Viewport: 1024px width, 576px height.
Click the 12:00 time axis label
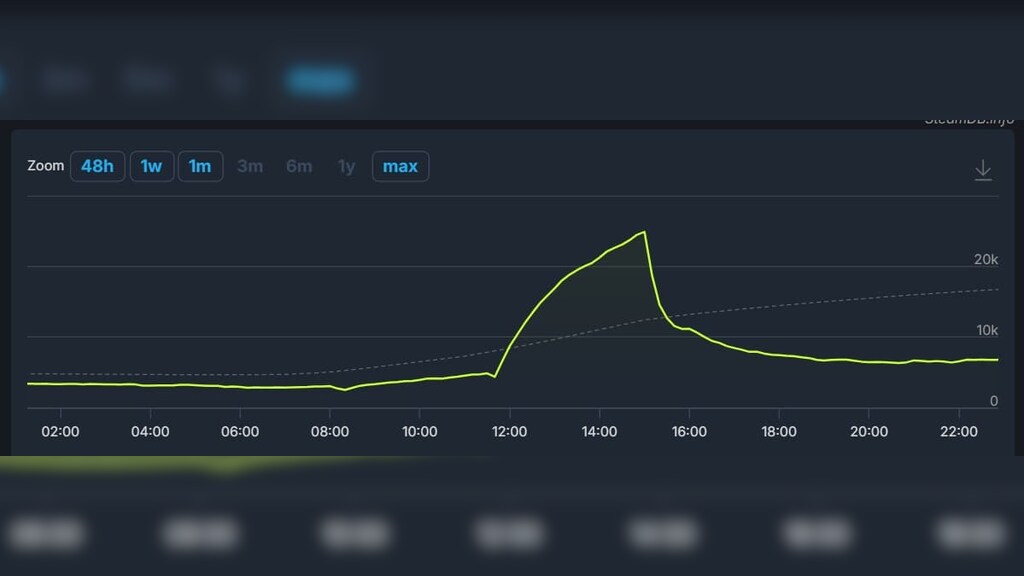point(509,432)
